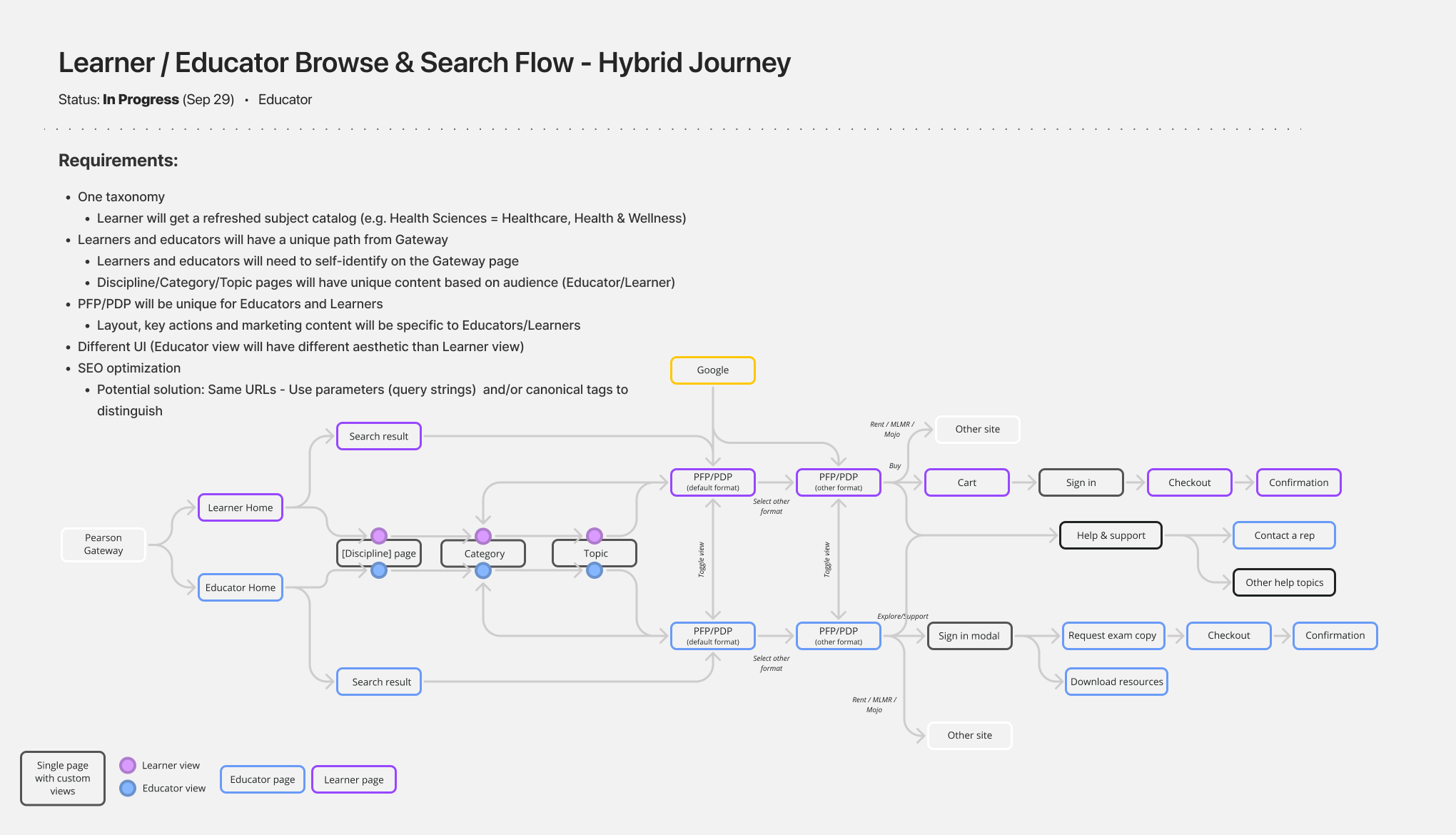1456x835 pixels.
Task: Select the purple Learner view legend circle
Action: click(128, 766)
